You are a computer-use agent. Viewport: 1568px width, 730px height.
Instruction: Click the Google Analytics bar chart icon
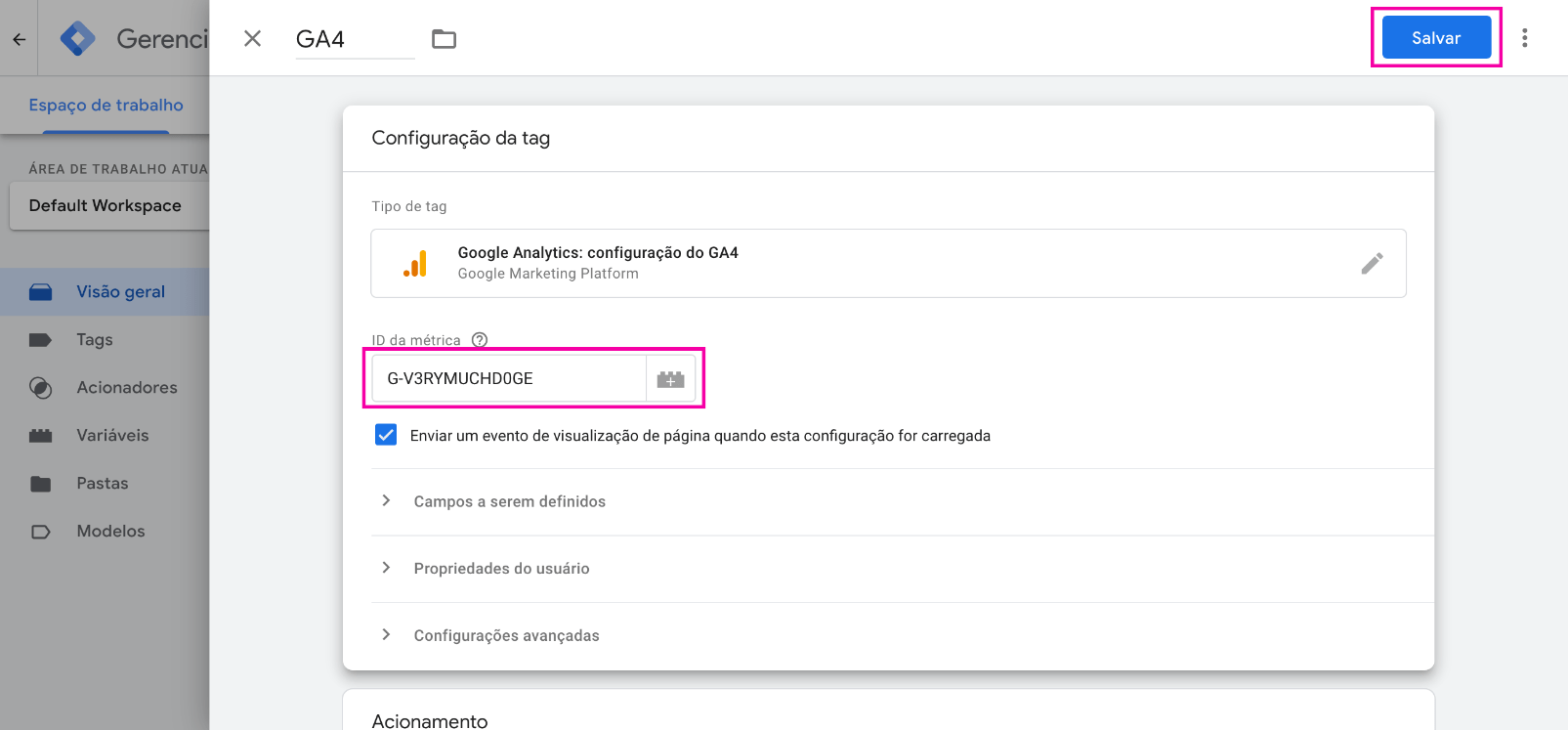pyautogui.click(x=415, y=264)
